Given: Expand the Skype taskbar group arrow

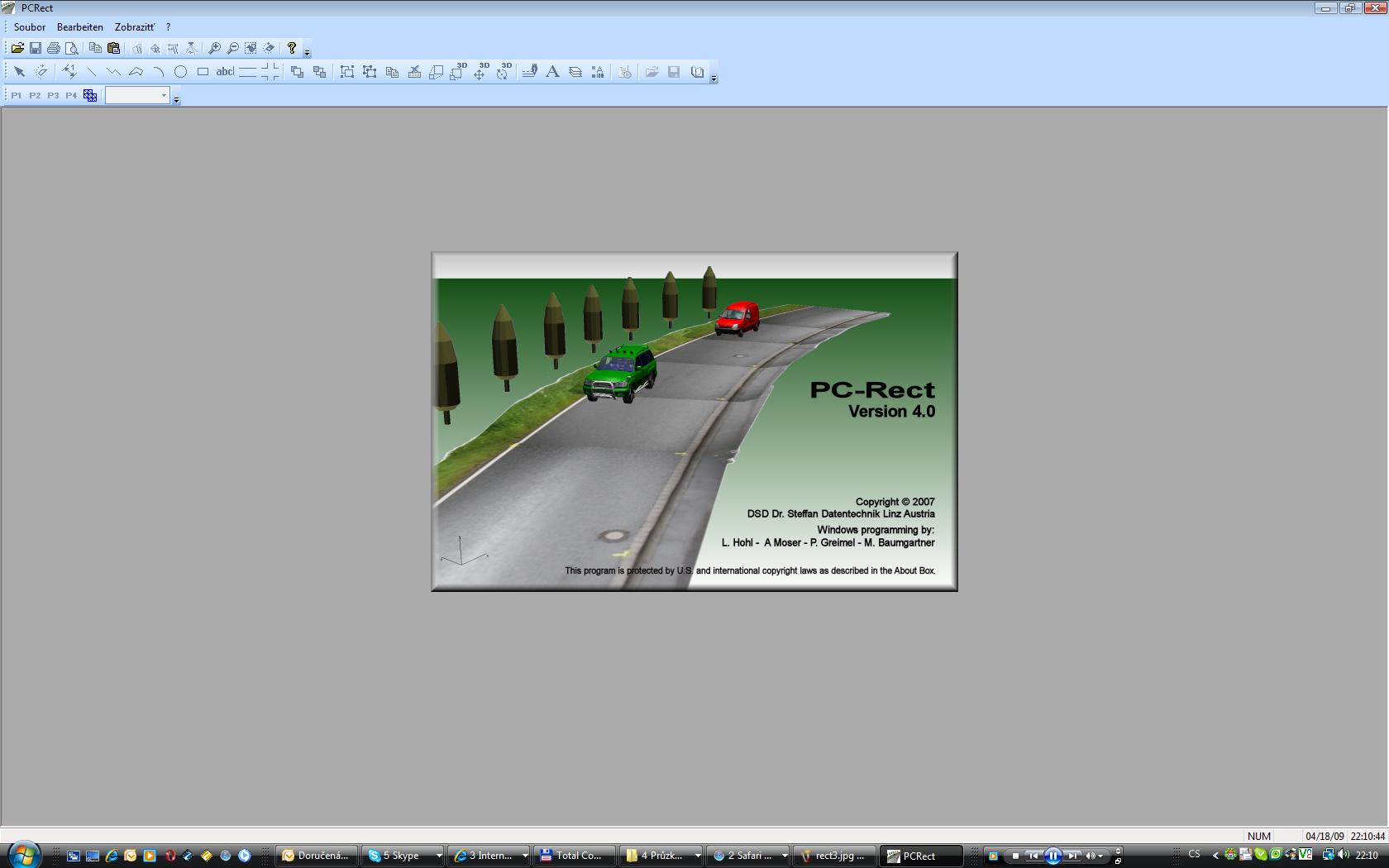Looking at the screenshot, I should coord(439,856).
